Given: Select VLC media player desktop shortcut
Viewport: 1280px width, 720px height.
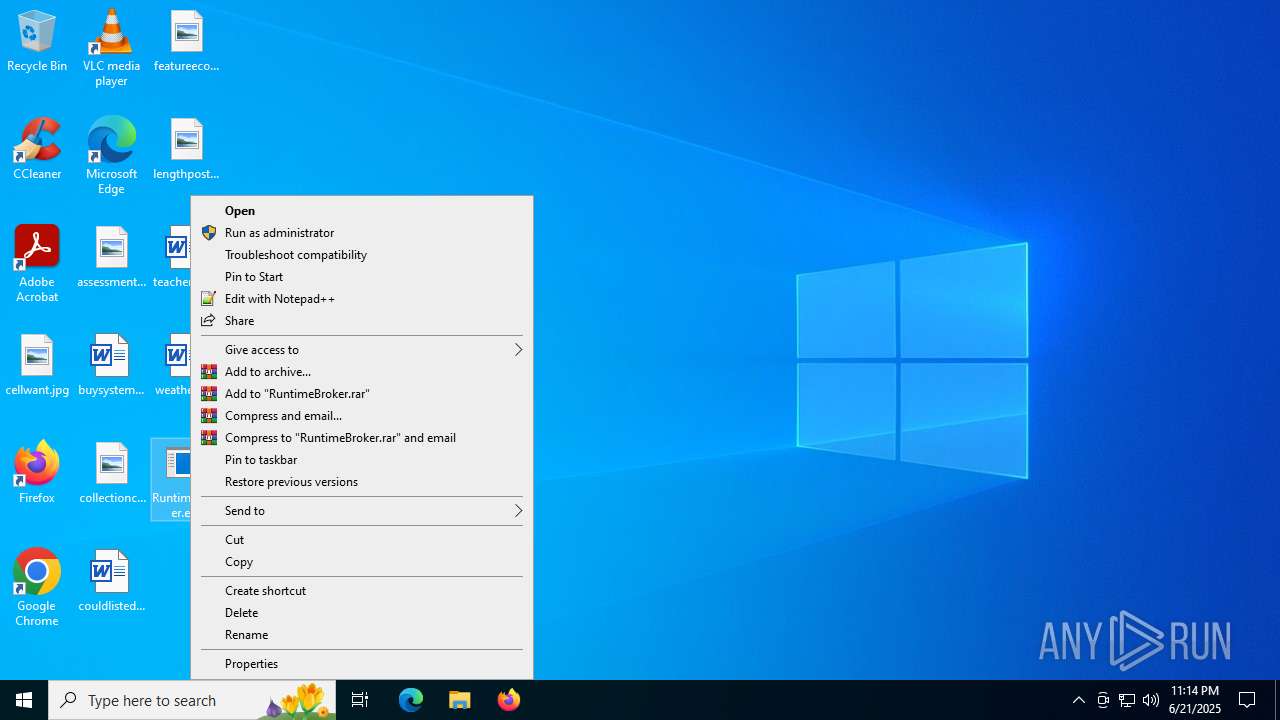Looking at the screenshot, I should [x=111, y=48].
